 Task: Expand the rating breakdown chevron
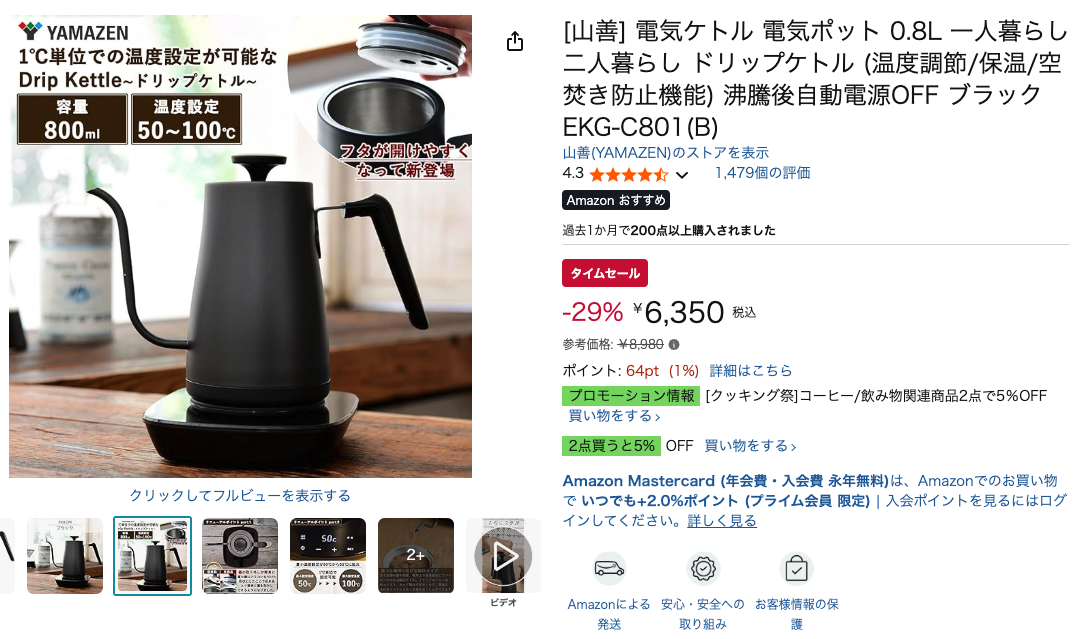[x=682, y=174]
